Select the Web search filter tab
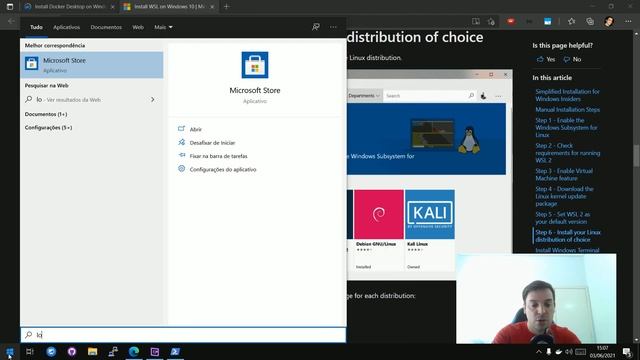Screen dimensions: 640x360 coord(138,27)
